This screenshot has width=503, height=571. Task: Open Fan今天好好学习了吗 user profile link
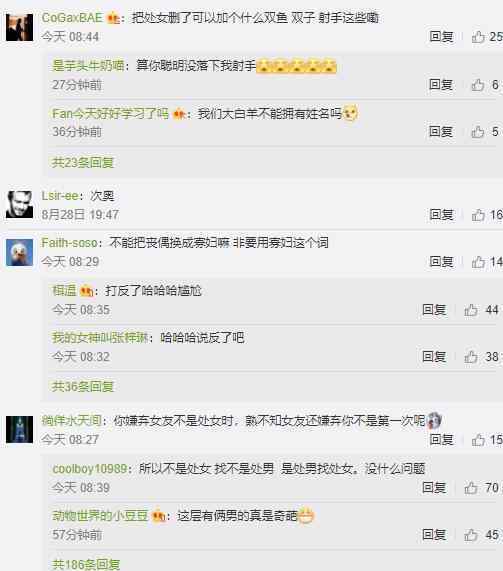coord(110,114)
